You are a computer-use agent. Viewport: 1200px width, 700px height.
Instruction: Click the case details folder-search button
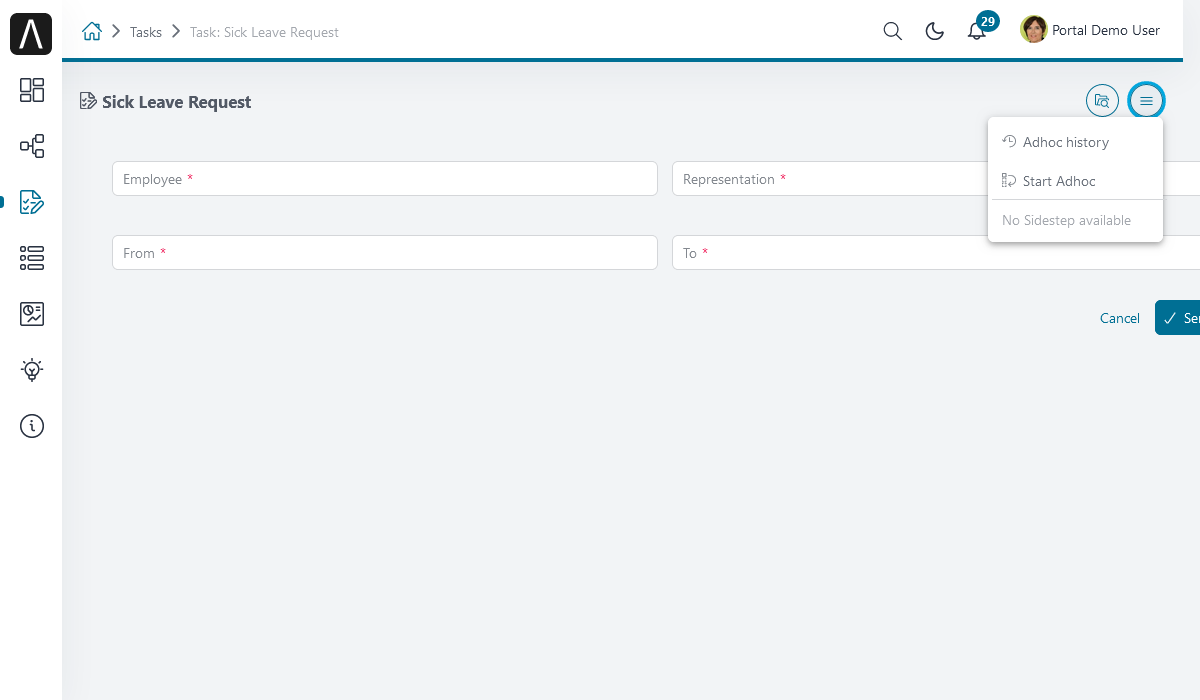click(x=1102, y=100)
